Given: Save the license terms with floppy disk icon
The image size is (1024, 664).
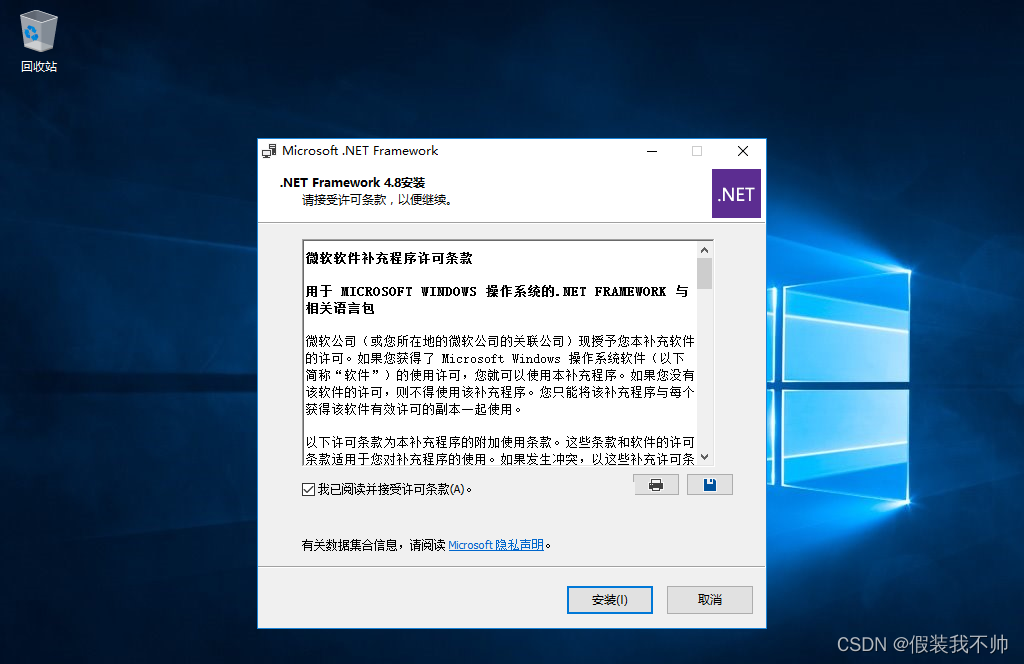Looking at the screenshot, I should click(710, 484).
